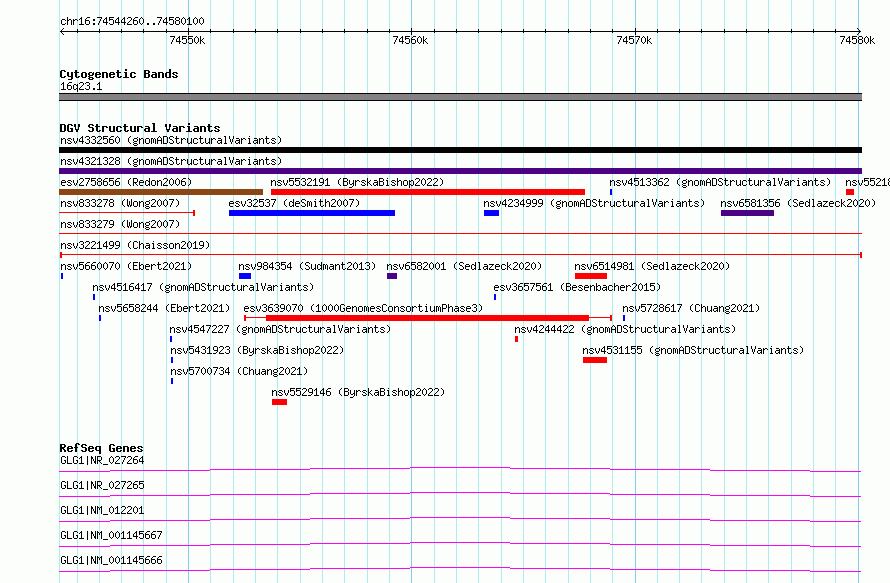Open nsv4516417 gnomAD variant label
The width and height of the screenshot is (890, 583).
tap(203, 287)
